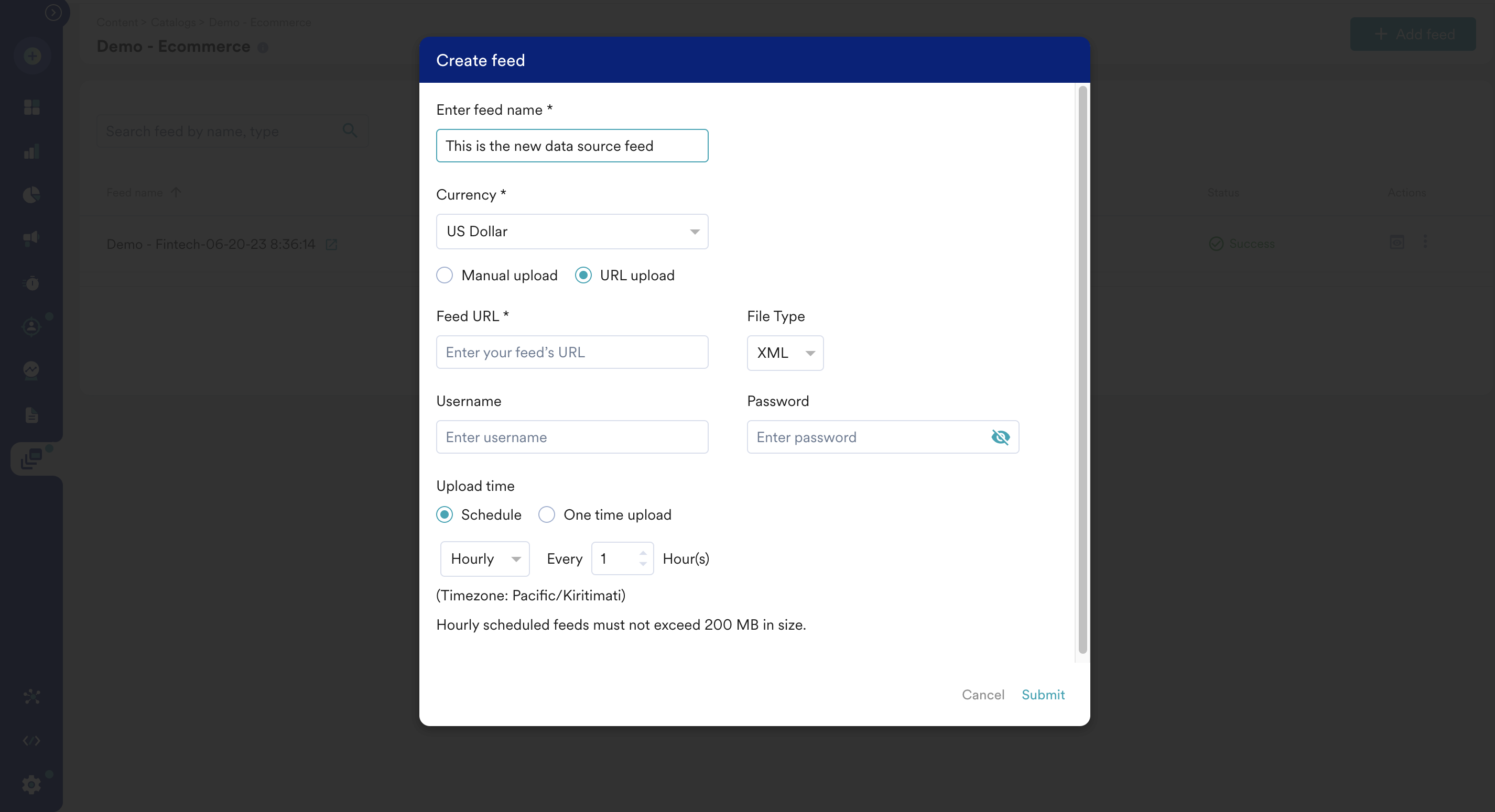Choose One time upload option
Viewport: 1495px width, 812px height.
pos(547,514)
